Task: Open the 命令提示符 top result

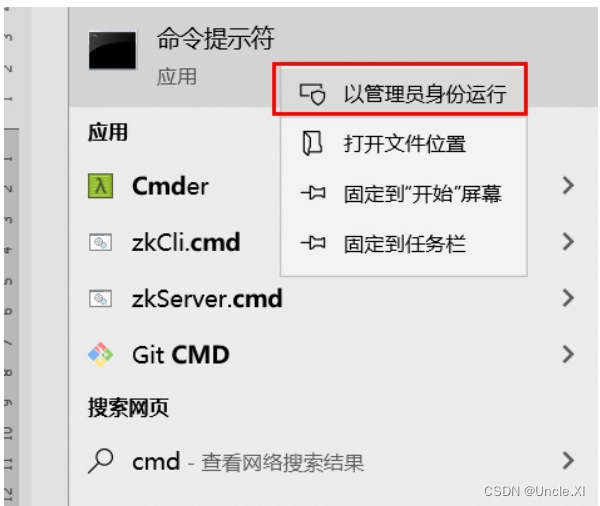Action: point(215,38)
